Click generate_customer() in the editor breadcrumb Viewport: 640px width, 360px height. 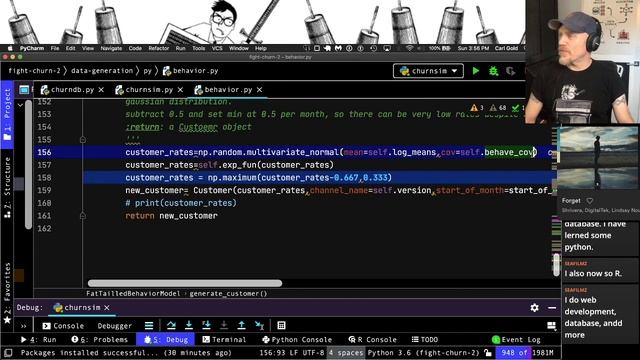tap(228, 293)
